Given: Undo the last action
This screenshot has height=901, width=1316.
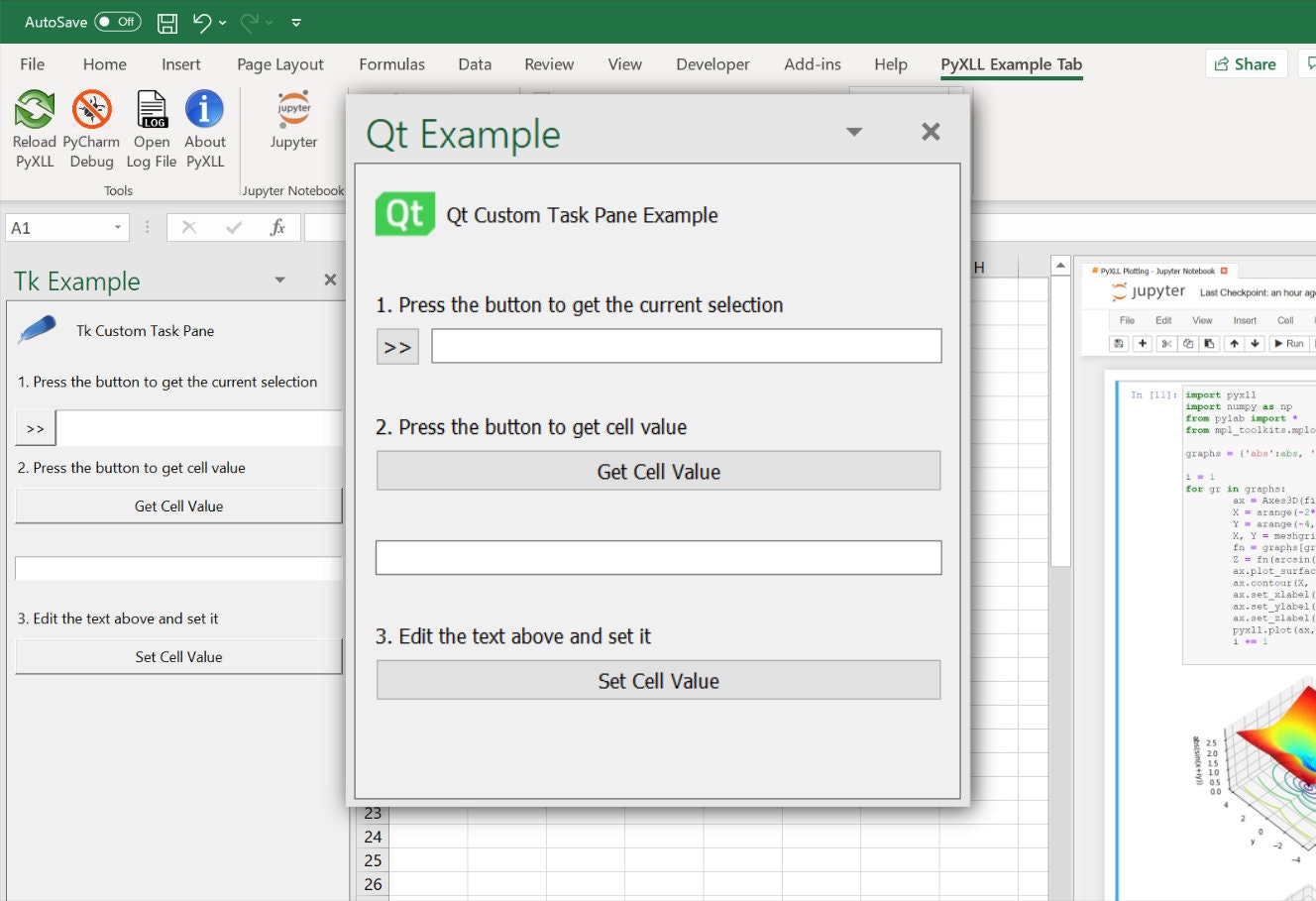Looking at the screenshot, I should (202, 22).
